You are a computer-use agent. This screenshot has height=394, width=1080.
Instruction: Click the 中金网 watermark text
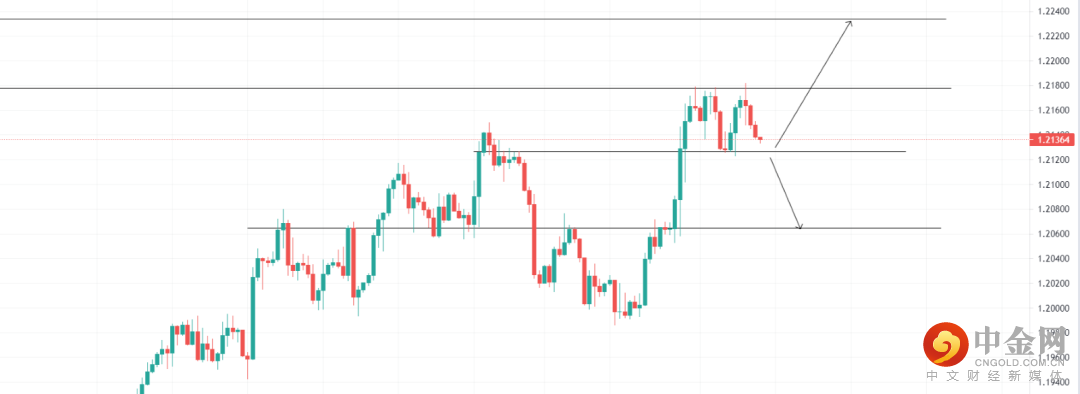(x=1019, y=341)
